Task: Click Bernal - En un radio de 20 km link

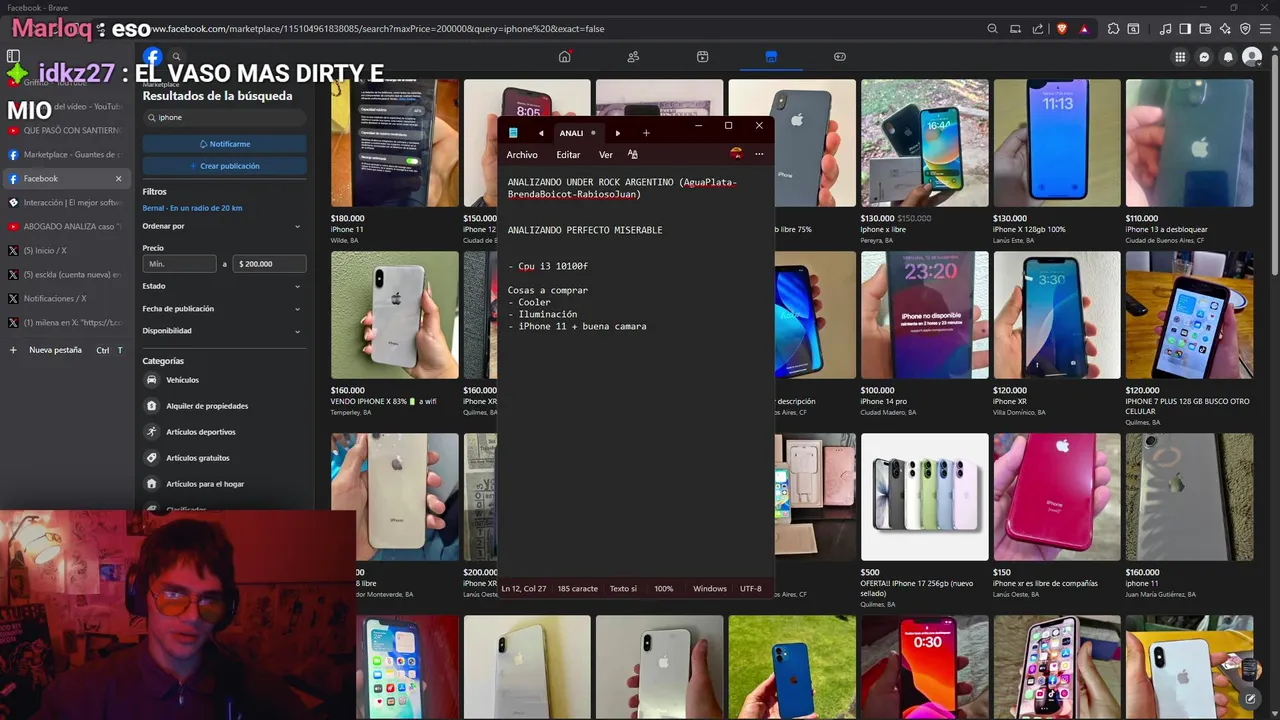Action: [192, 208]
